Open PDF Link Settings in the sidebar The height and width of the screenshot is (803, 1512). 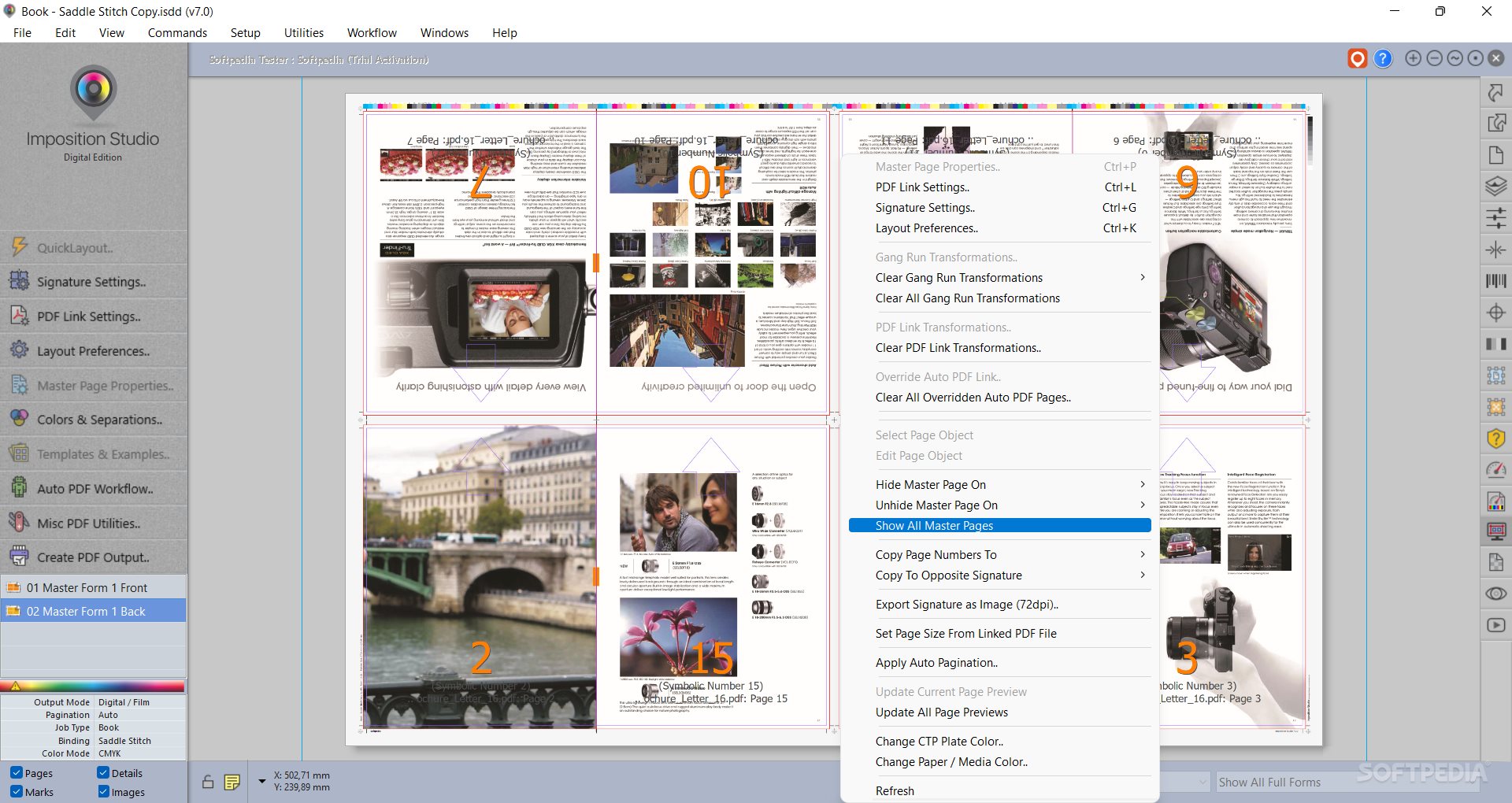[94, 316]
